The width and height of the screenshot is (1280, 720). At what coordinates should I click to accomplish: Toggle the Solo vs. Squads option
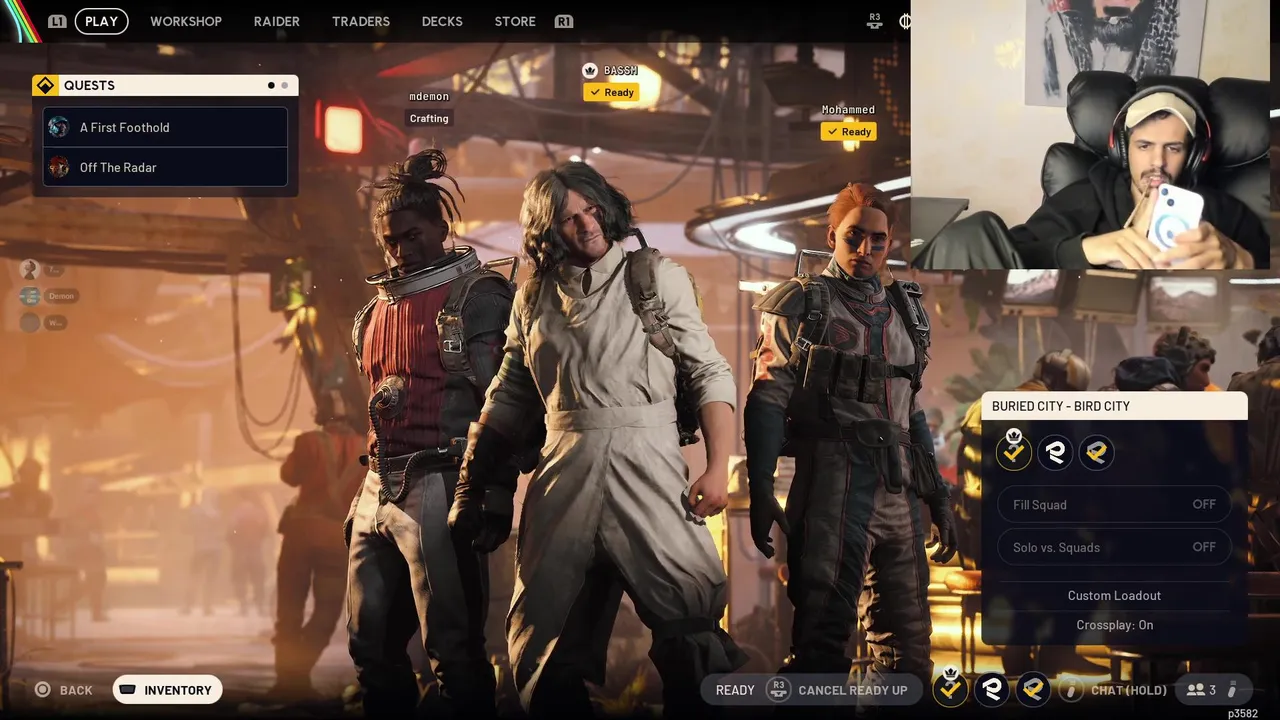tap(1114, 547)
